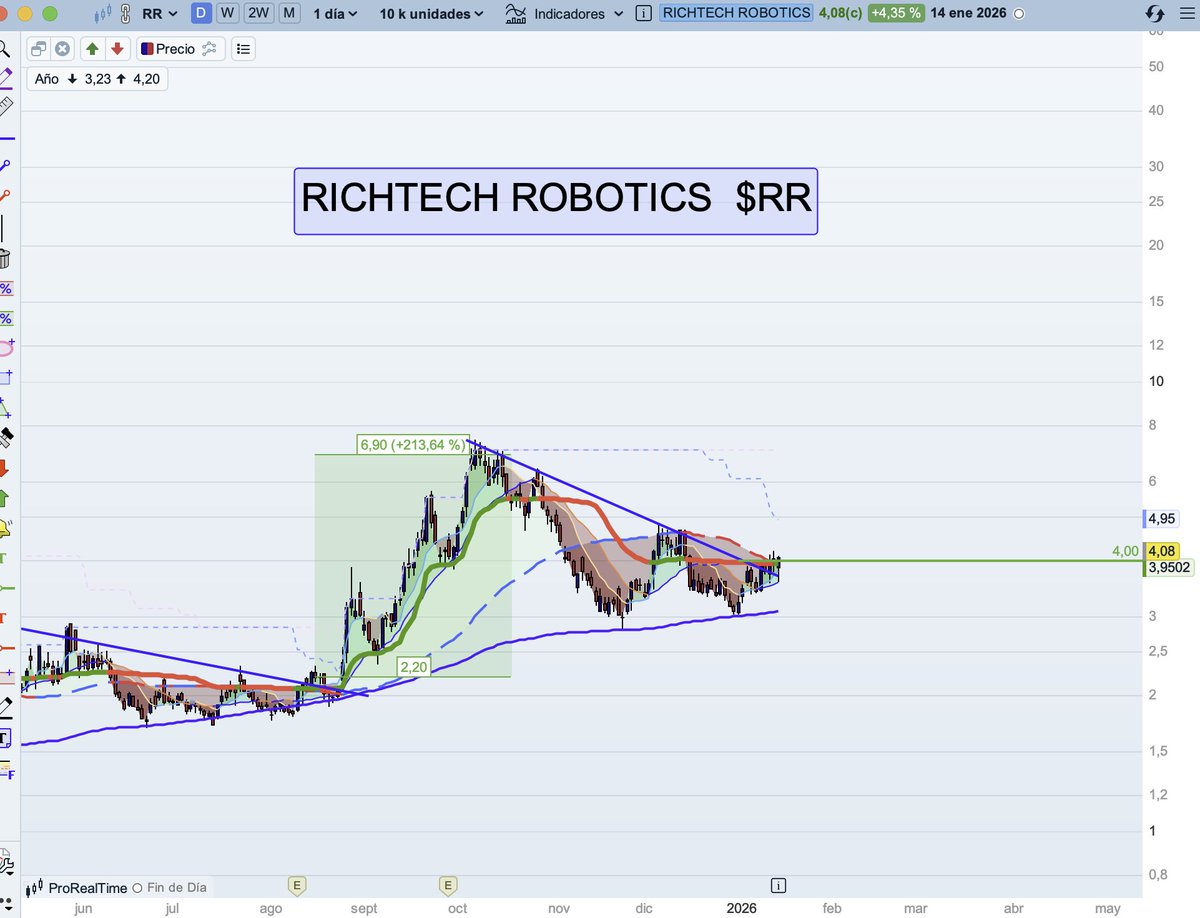Click the red down arrow sidebar tool
Screen dimensions: 1200x918
click(x=4, y=467)
